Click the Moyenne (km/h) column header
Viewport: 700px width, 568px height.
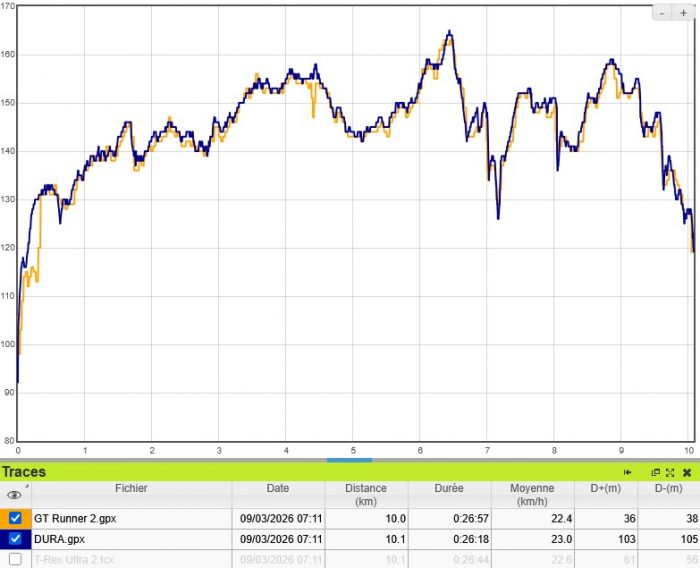pos(532,494)
